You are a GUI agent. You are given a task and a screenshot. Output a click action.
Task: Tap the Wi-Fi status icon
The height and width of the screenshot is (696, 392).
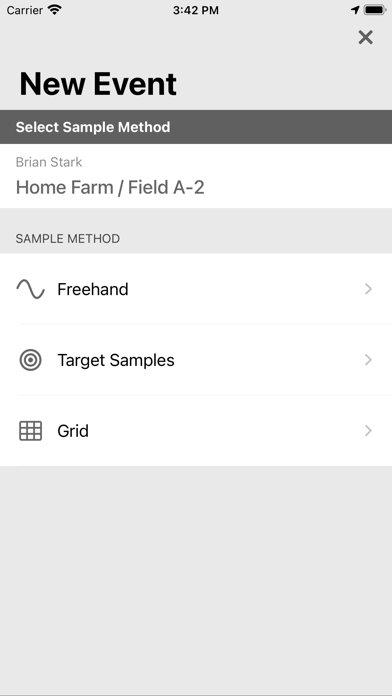(x=55, y=10)
